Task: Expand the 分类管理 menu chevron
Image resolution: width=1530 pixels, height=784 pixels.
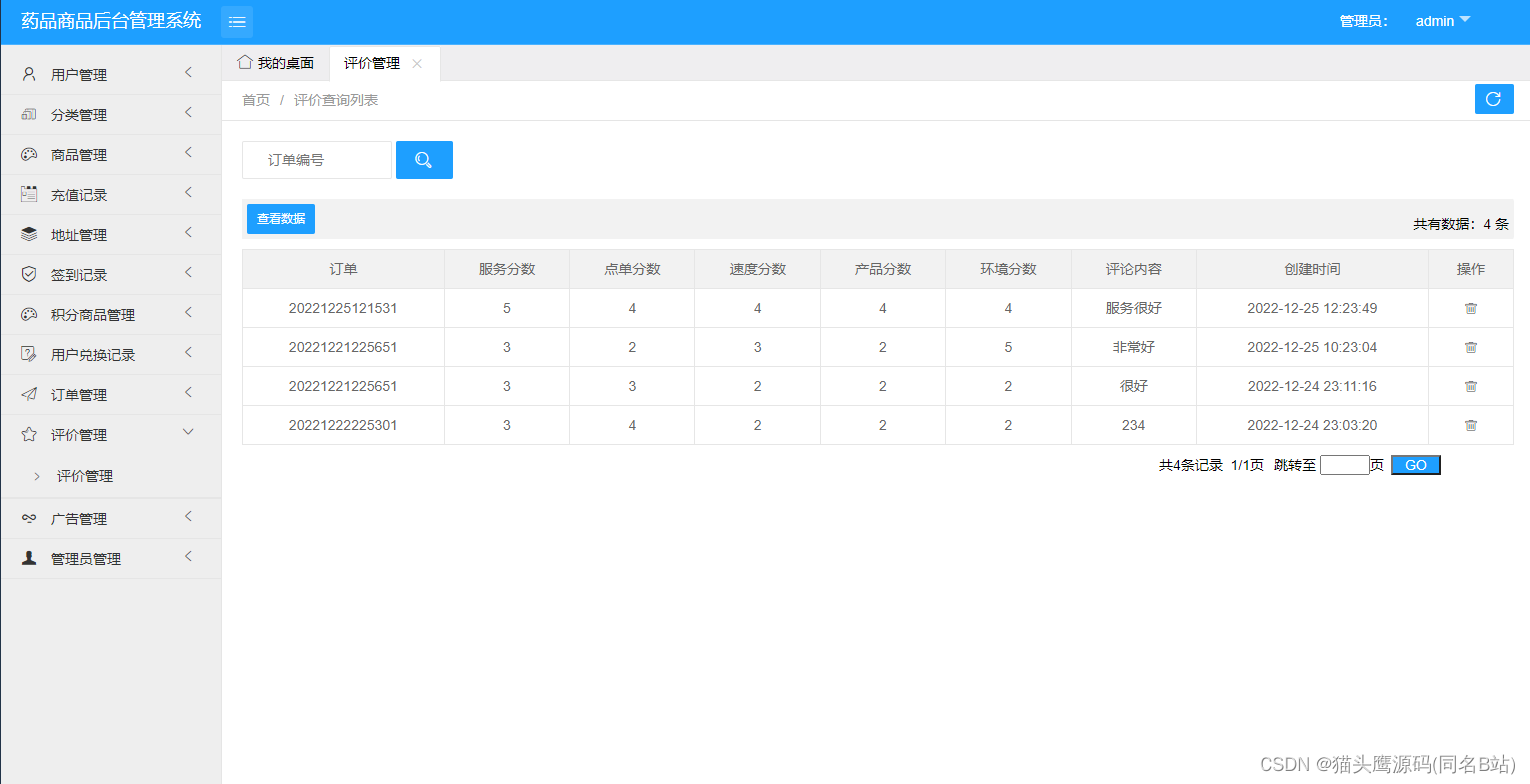Action: [x=188, y=112]
